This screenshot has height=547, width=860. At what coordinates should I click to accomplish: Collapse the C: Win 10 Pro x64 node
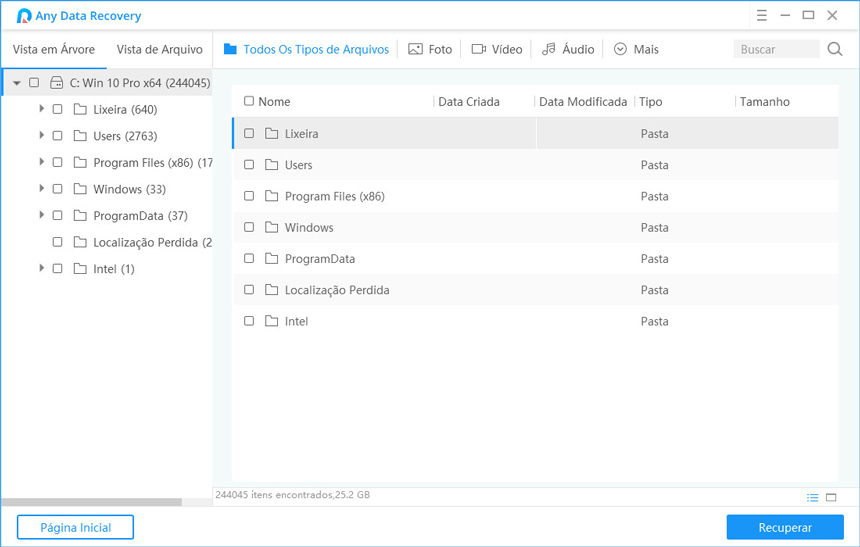tap(16, 83)
